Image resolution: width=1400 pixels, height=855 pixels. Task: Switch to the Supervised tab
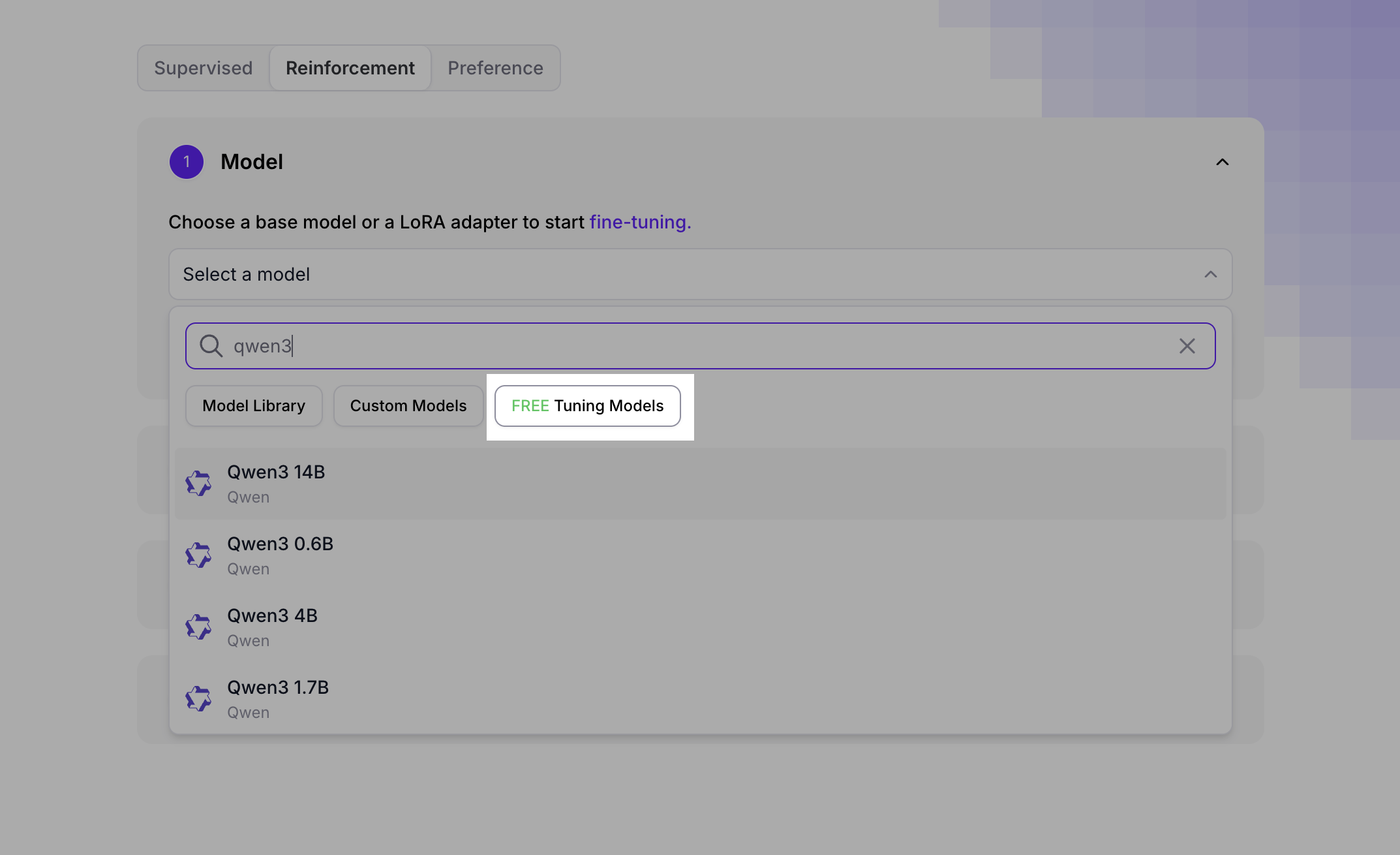tap(203, 67)
